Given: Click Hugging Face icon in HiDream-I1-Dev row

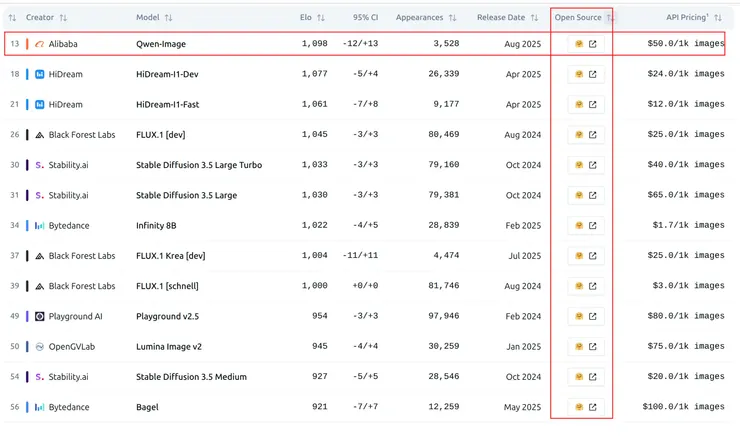Looking at the screenshot, I should (x=578, y=74).
